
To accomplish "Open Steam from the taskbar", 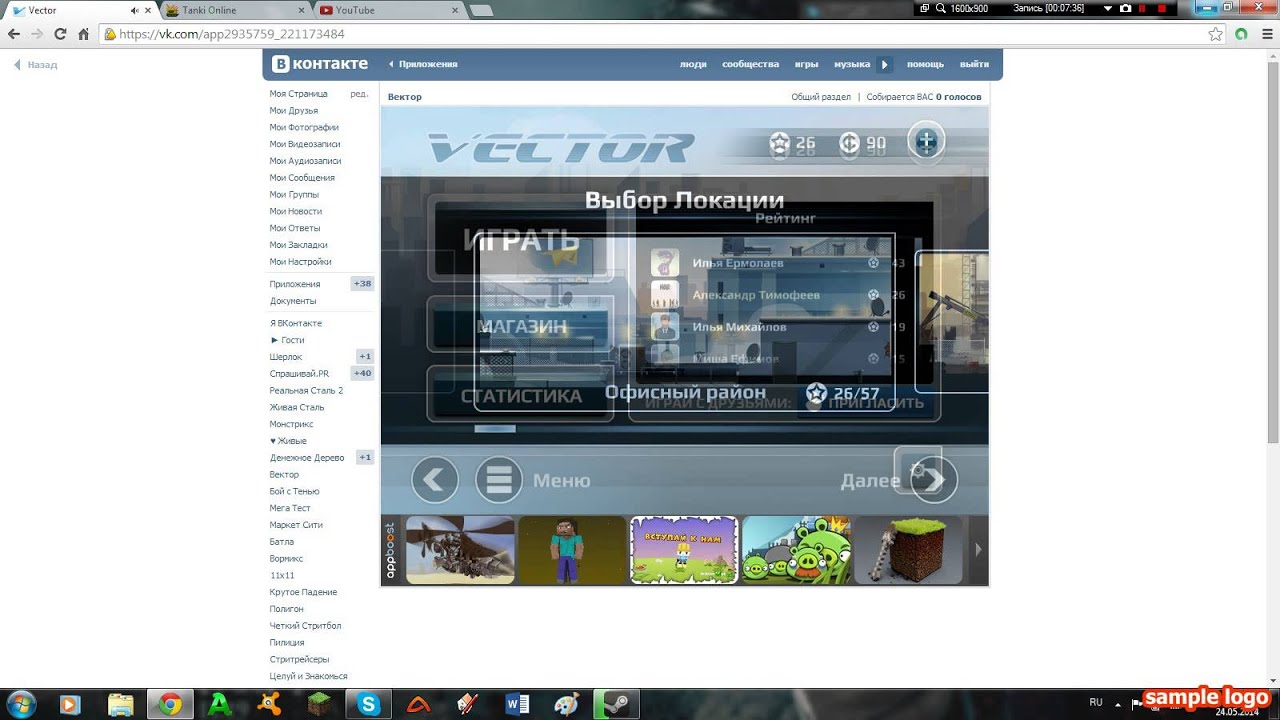I will pyautogui.click(x=615, y=704).
